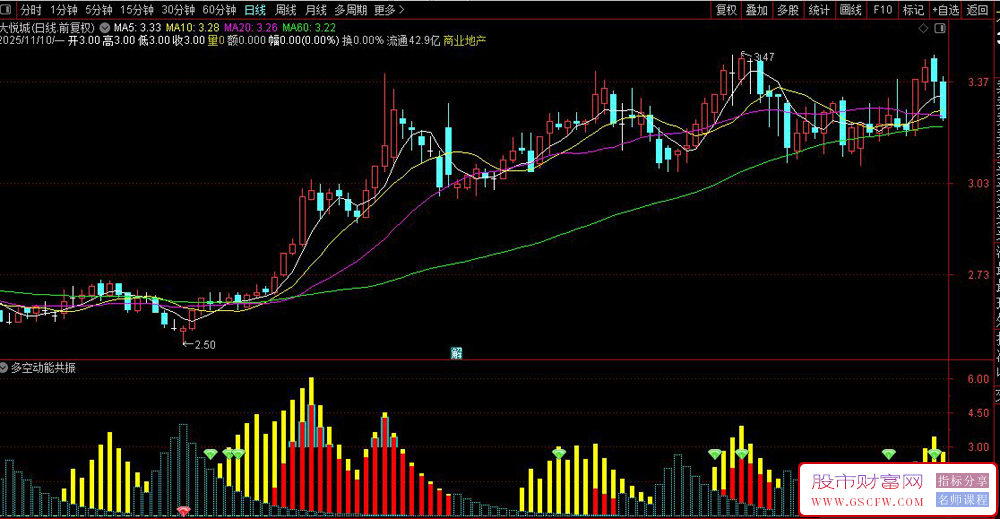The height and width of the screenshot is (519, 1000).
Task: Select the 15分钟 period tab
Action: [x=137, y=10]
